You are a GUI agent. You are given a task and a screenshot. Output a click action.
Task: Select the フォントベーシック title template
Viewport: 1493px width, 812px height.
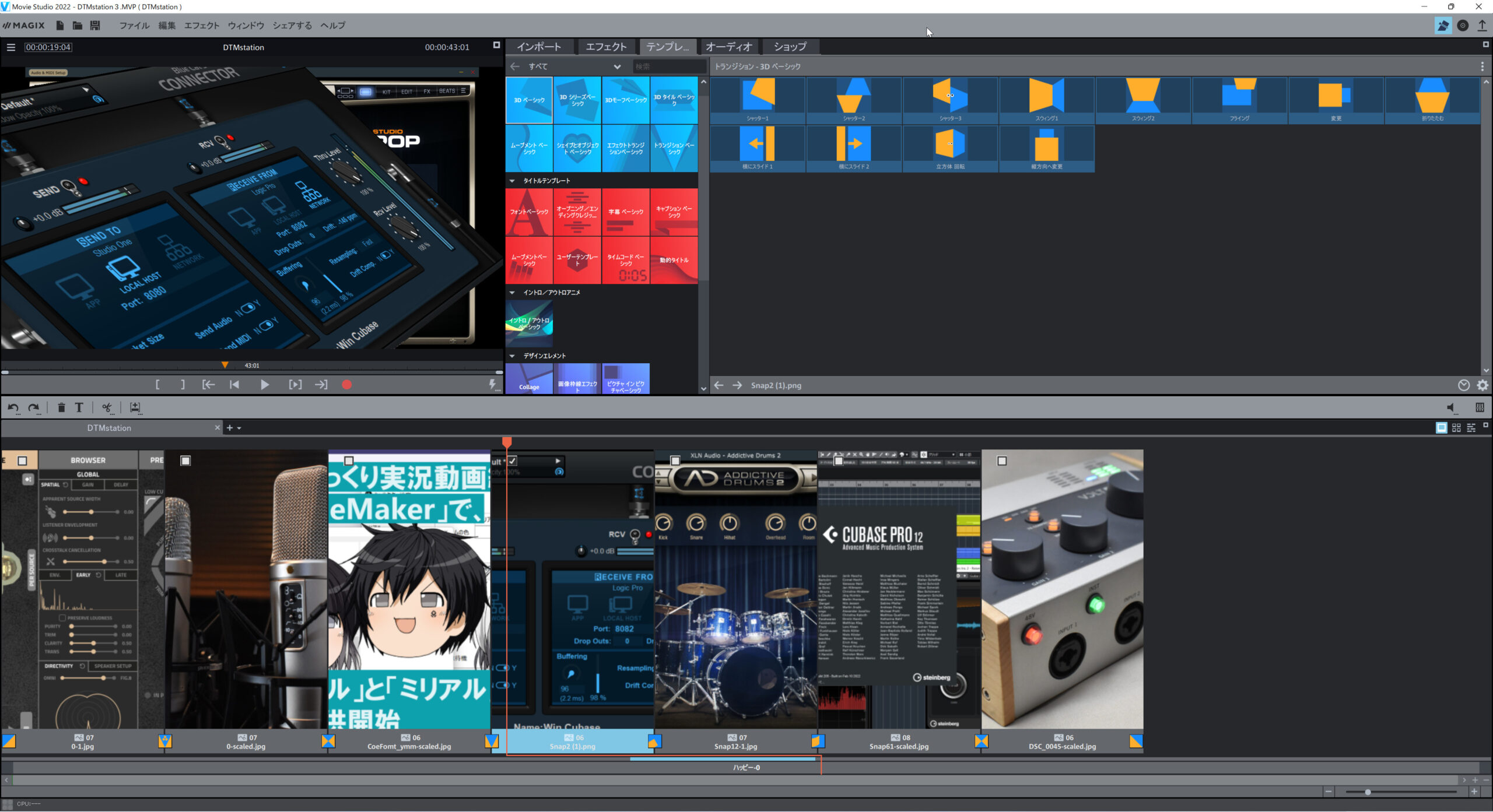pos(529,212)
